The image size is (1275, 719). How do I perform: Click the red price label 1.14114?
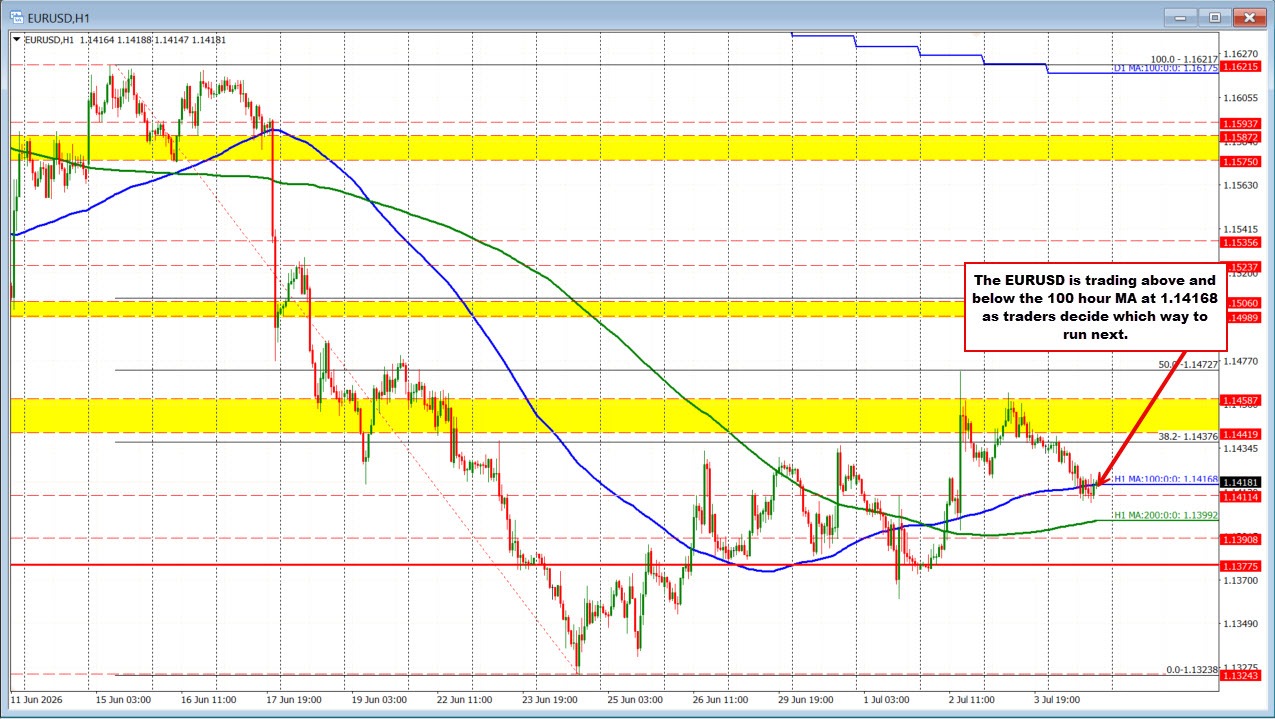(x=1241, y=496)
